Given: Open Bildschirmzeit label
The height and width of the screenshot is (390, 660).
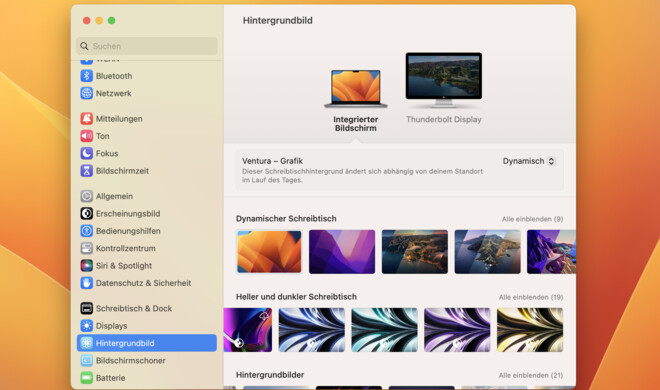Looking at the screenshot, I should [122, 171].
